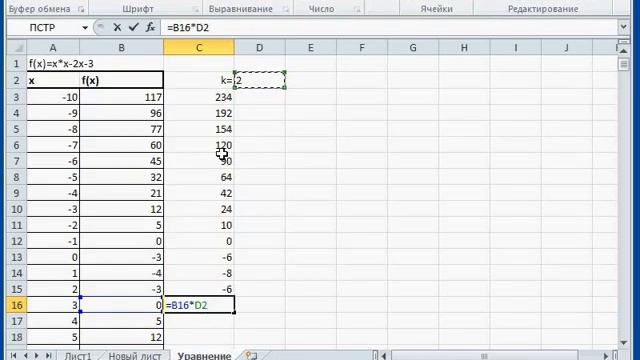Click cell with value 96
The image size is (640, 360).
121,113
